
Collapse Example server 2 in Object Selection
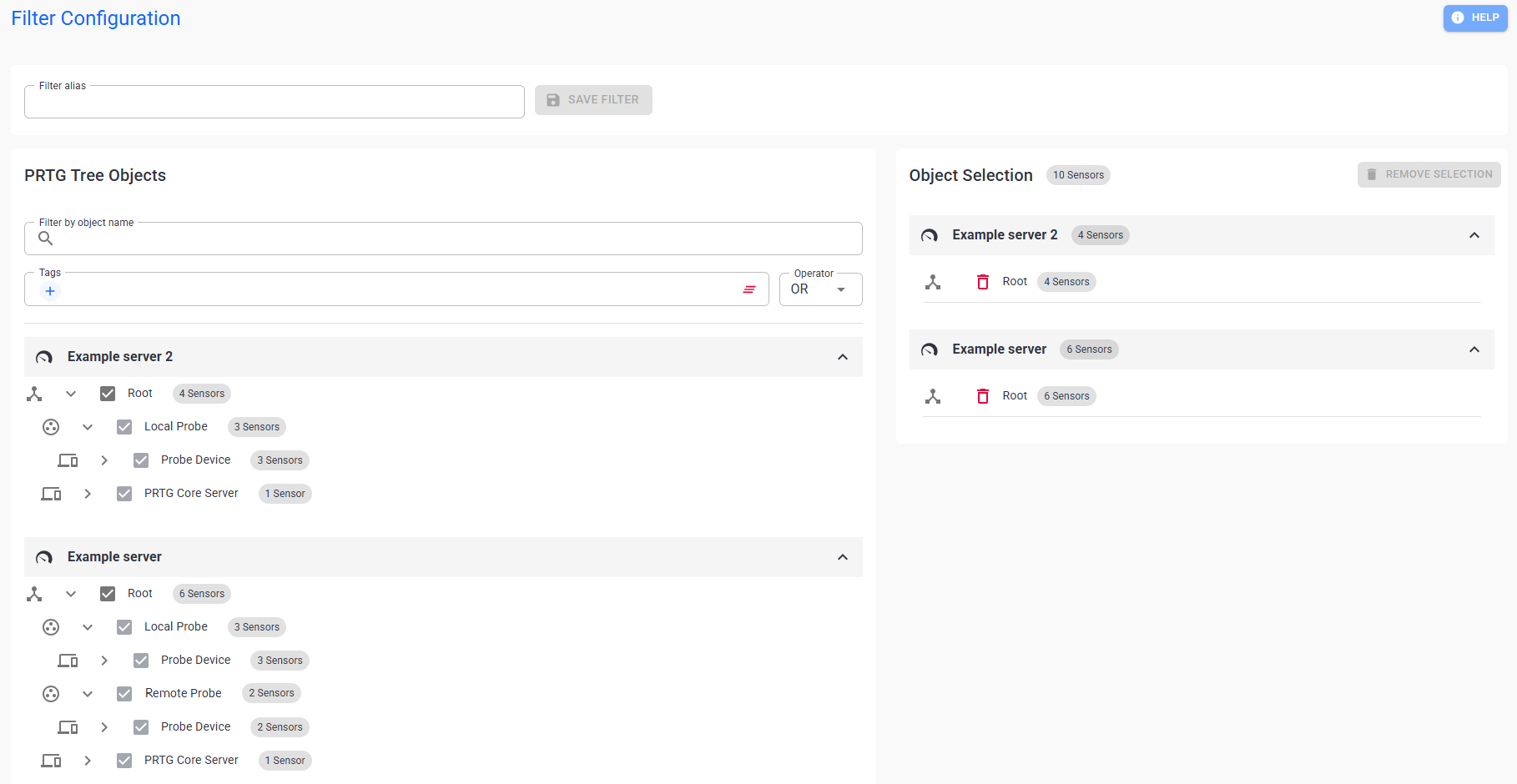(x=1474, y=235)
